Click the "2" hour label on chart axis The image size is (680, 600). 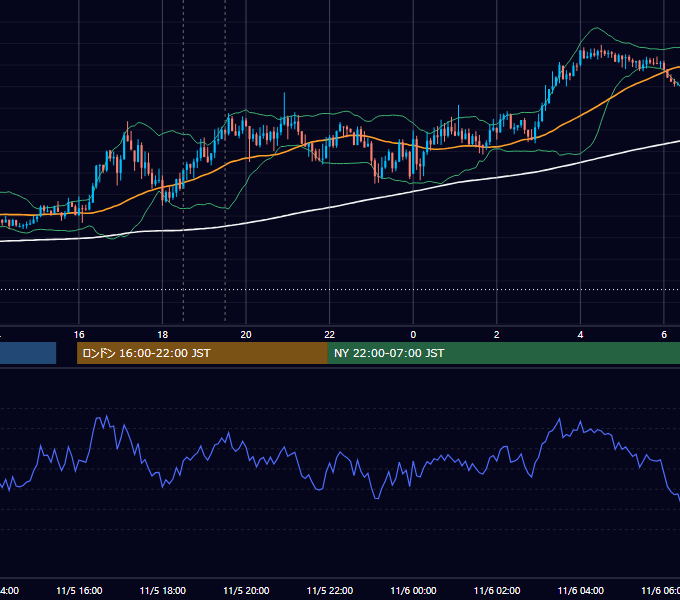(x=497, y=335)
